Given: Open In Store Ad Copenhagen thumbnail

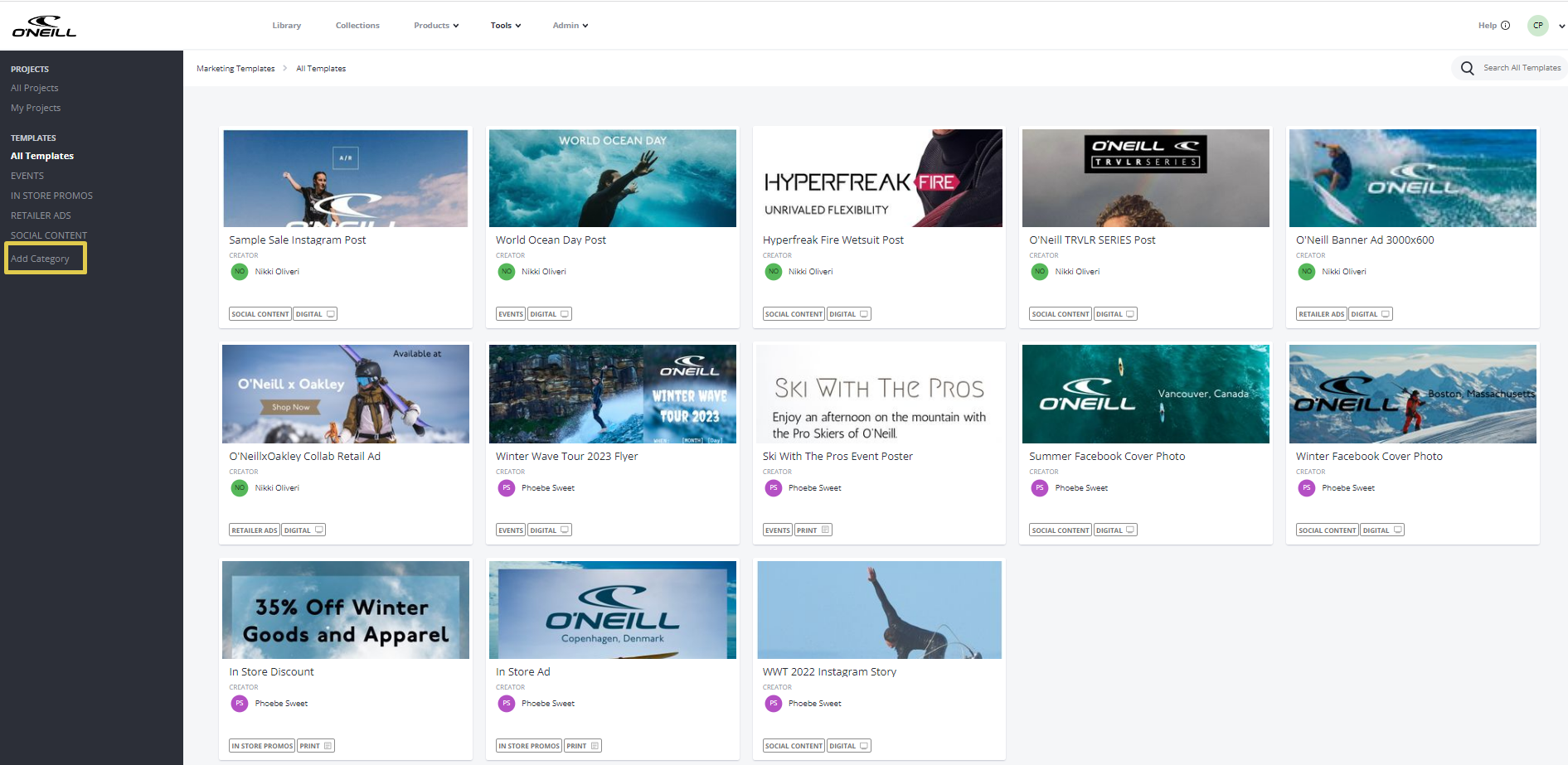Looking at the screenshot, I should click(x=613, y=610).
